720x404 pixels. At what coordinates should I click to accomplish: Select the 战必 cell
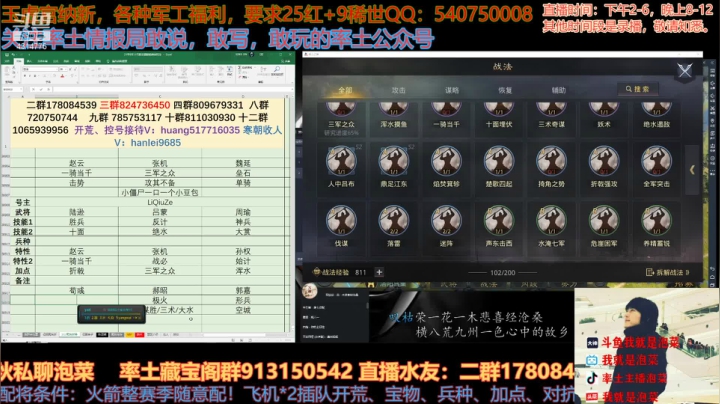160,261
